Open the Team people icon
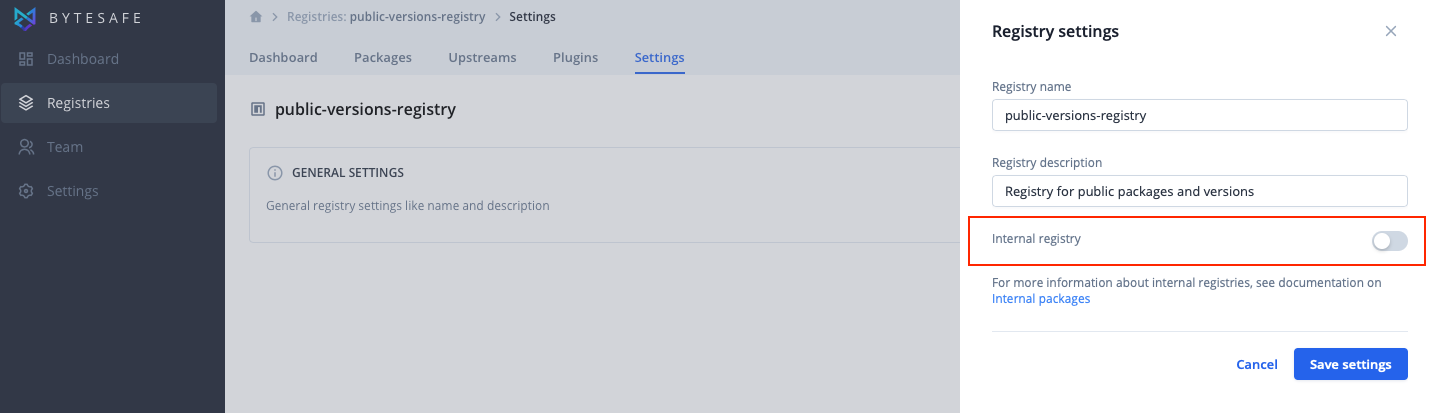This screenshot has width=1434, height=413. coord(27,147)
